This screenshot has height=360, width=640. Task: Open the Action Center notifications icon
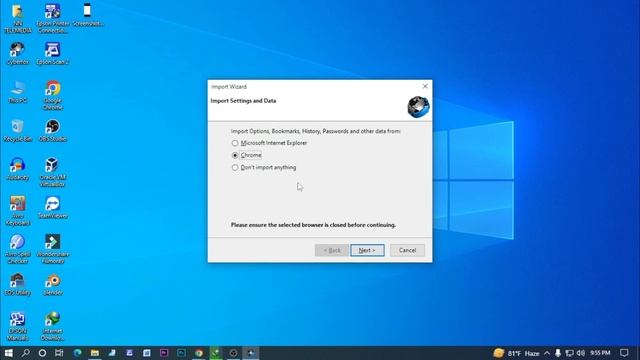click(624, 353)
